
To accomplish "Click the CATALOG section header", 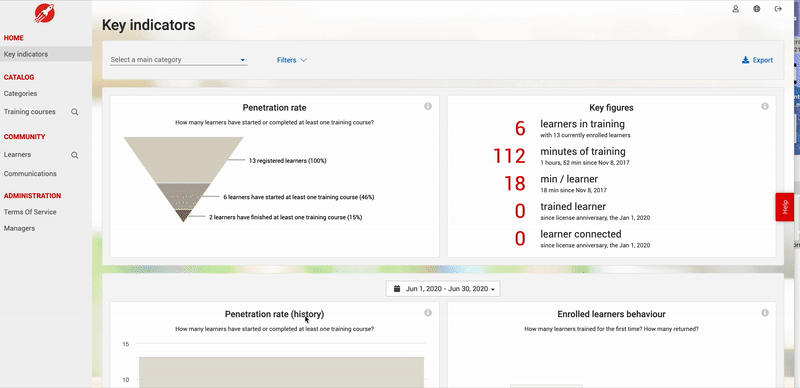I will [x=19, y=77].
